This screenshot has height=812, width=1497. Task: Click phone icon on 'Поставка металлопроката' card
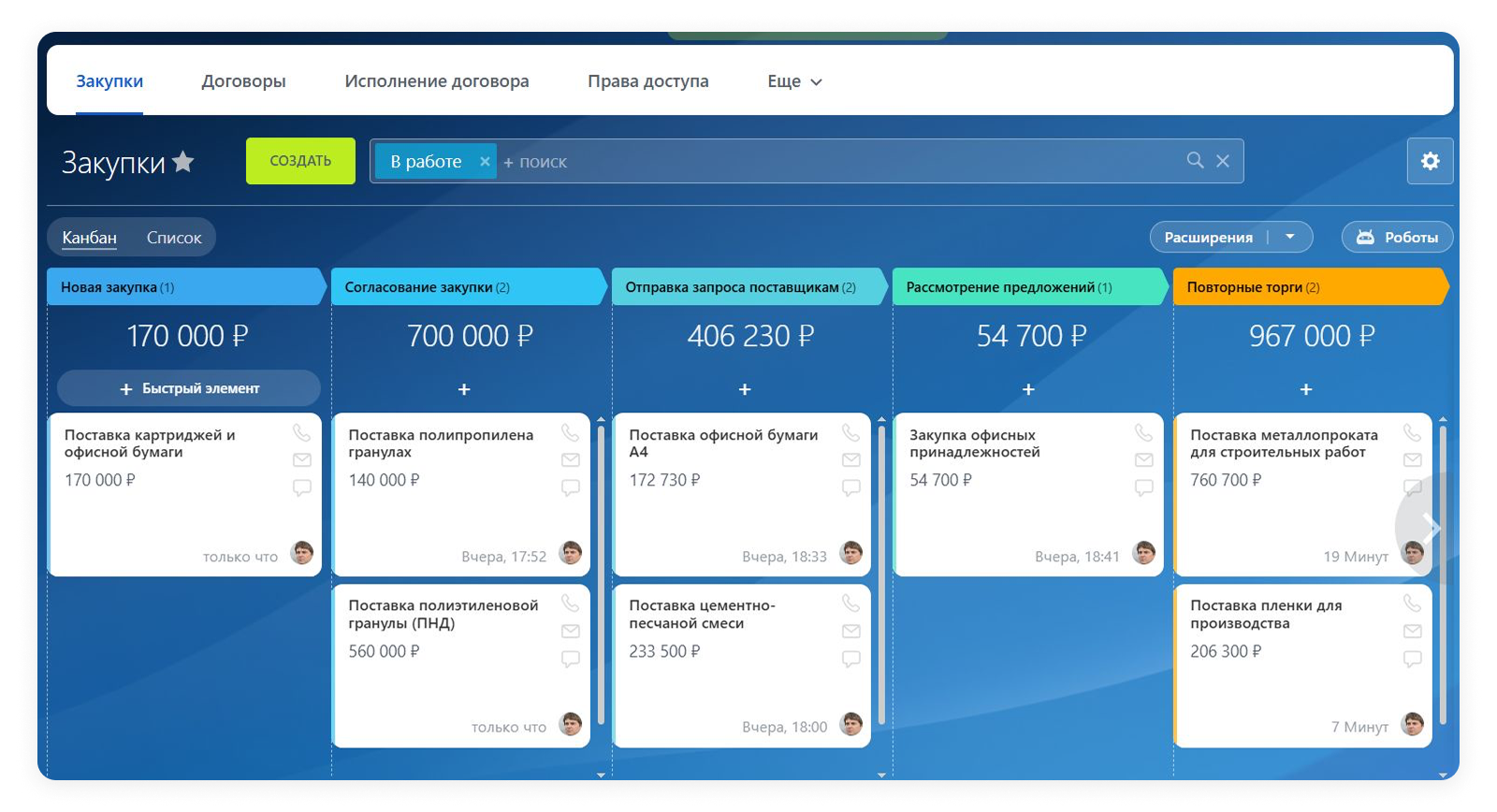pos(1412,432)
